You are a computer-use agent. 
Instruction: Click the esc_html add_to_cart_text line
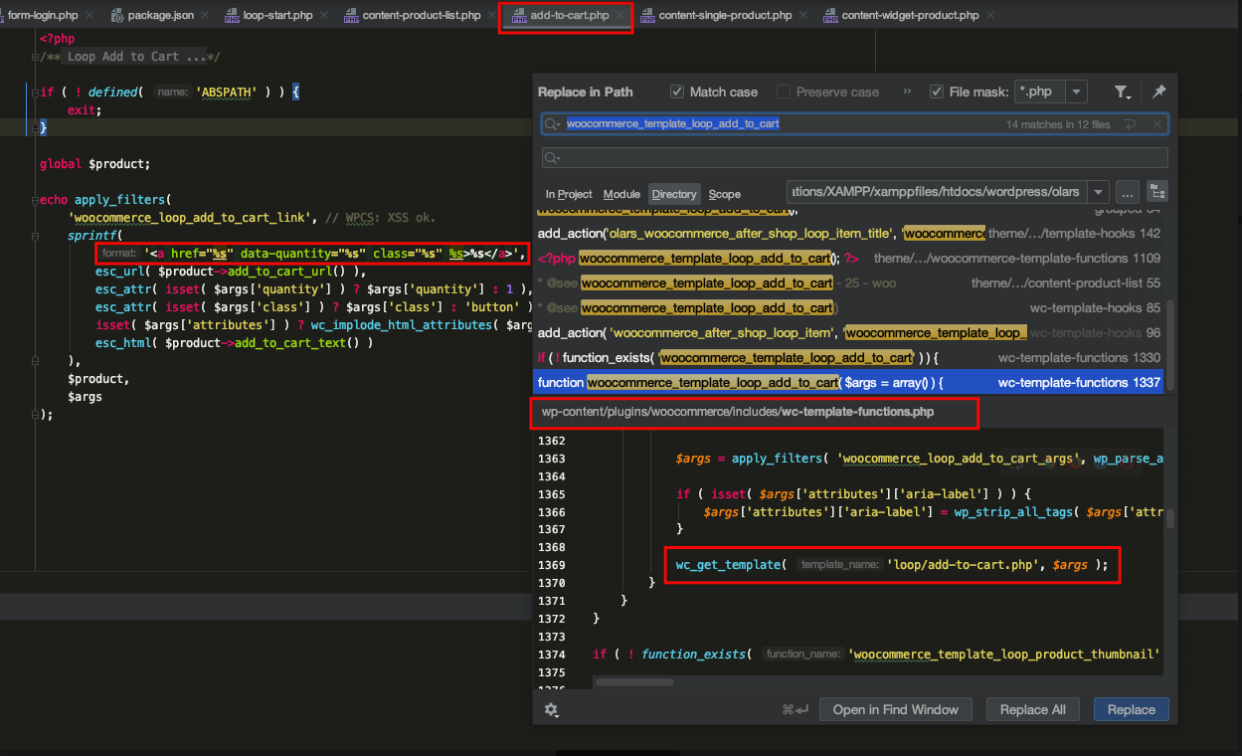(234, 344)
